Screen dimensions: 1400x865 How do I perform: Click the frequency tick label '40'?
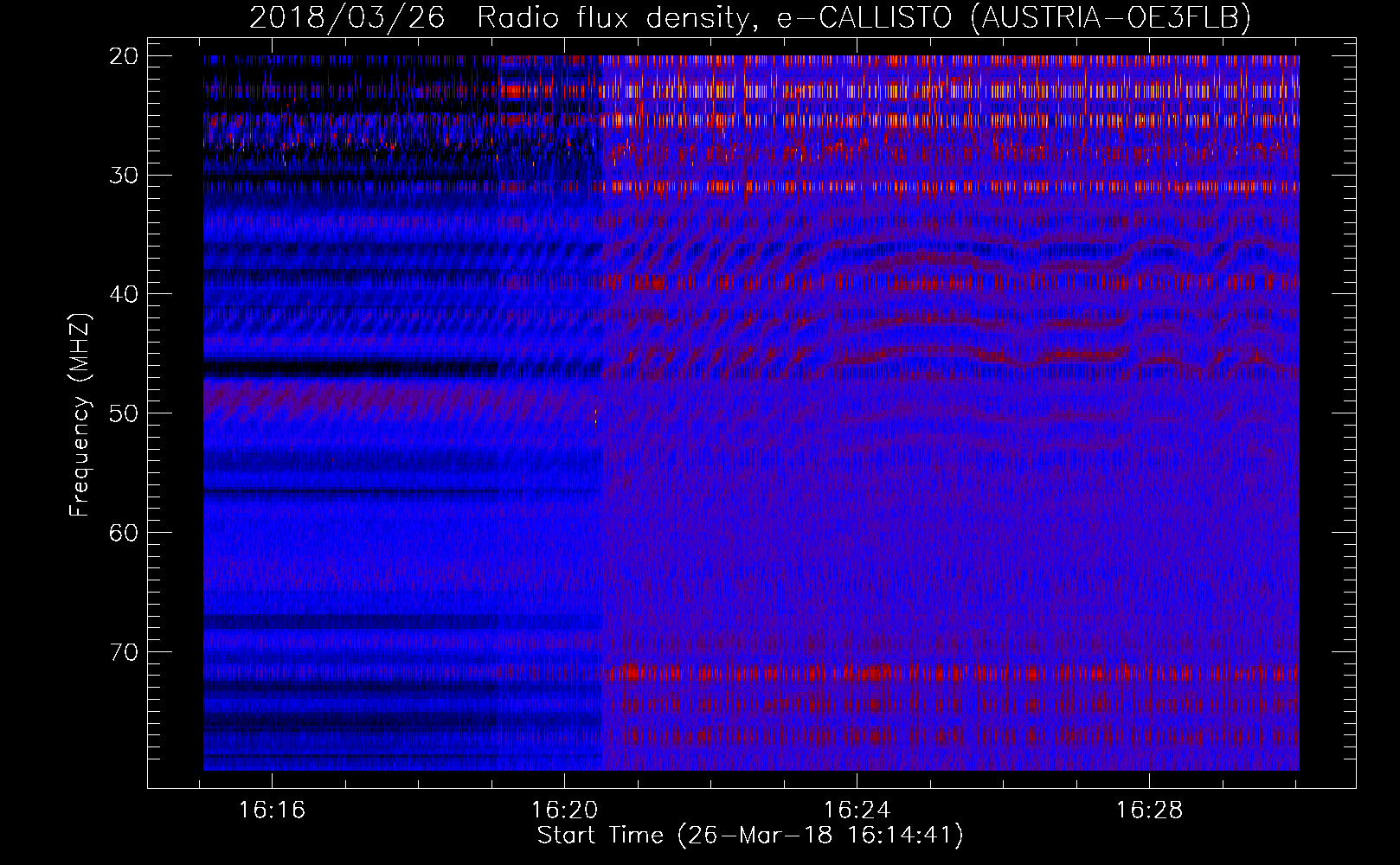pos(125,294)
